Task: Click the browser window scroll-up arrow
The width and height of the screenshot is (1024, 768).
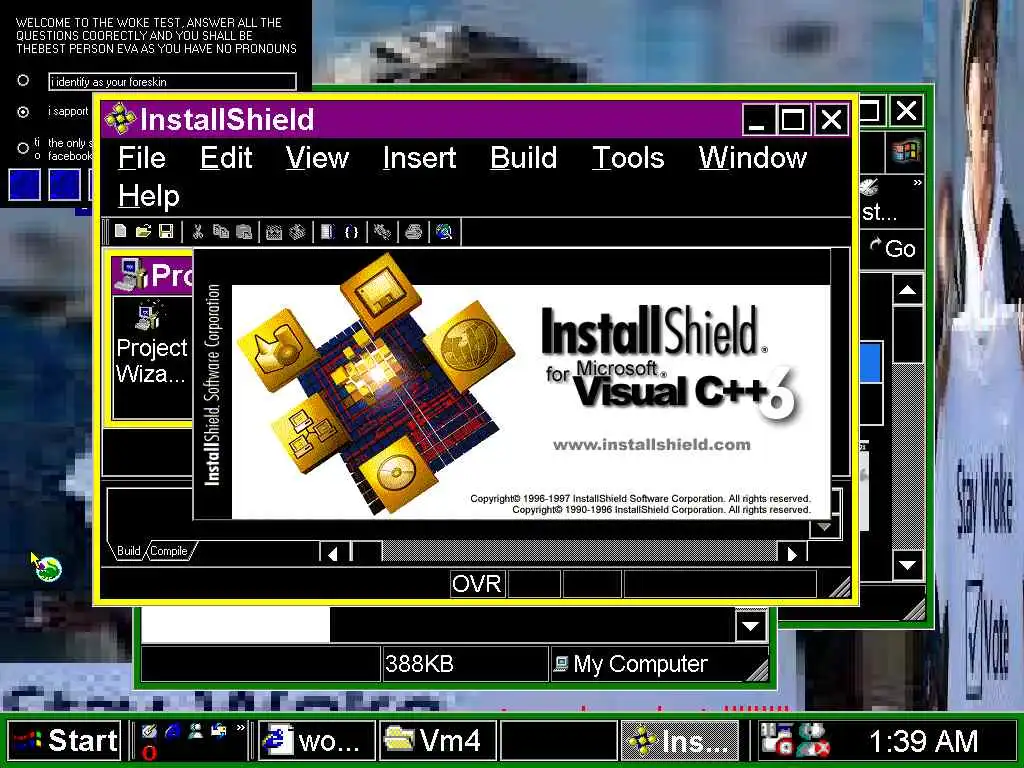Action: click(907, 290)
